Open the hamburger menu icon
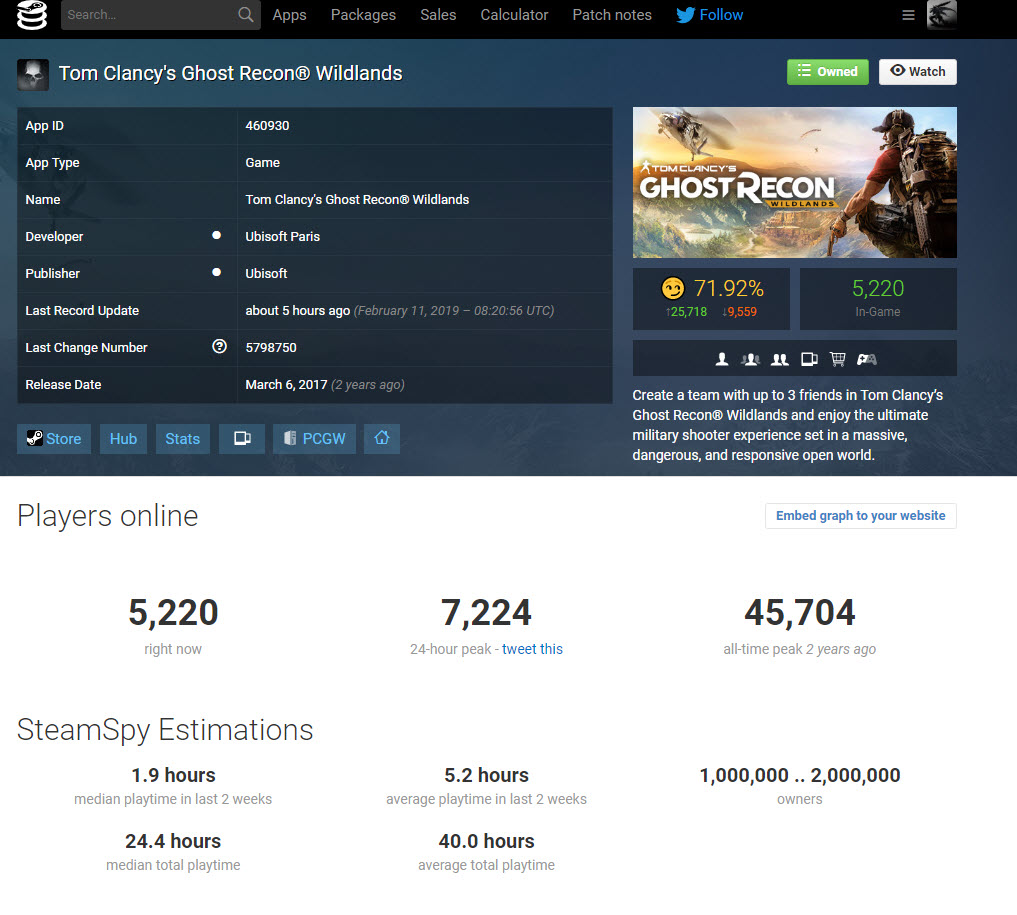This screenshot has height=915, width=1017. point(908,15)
